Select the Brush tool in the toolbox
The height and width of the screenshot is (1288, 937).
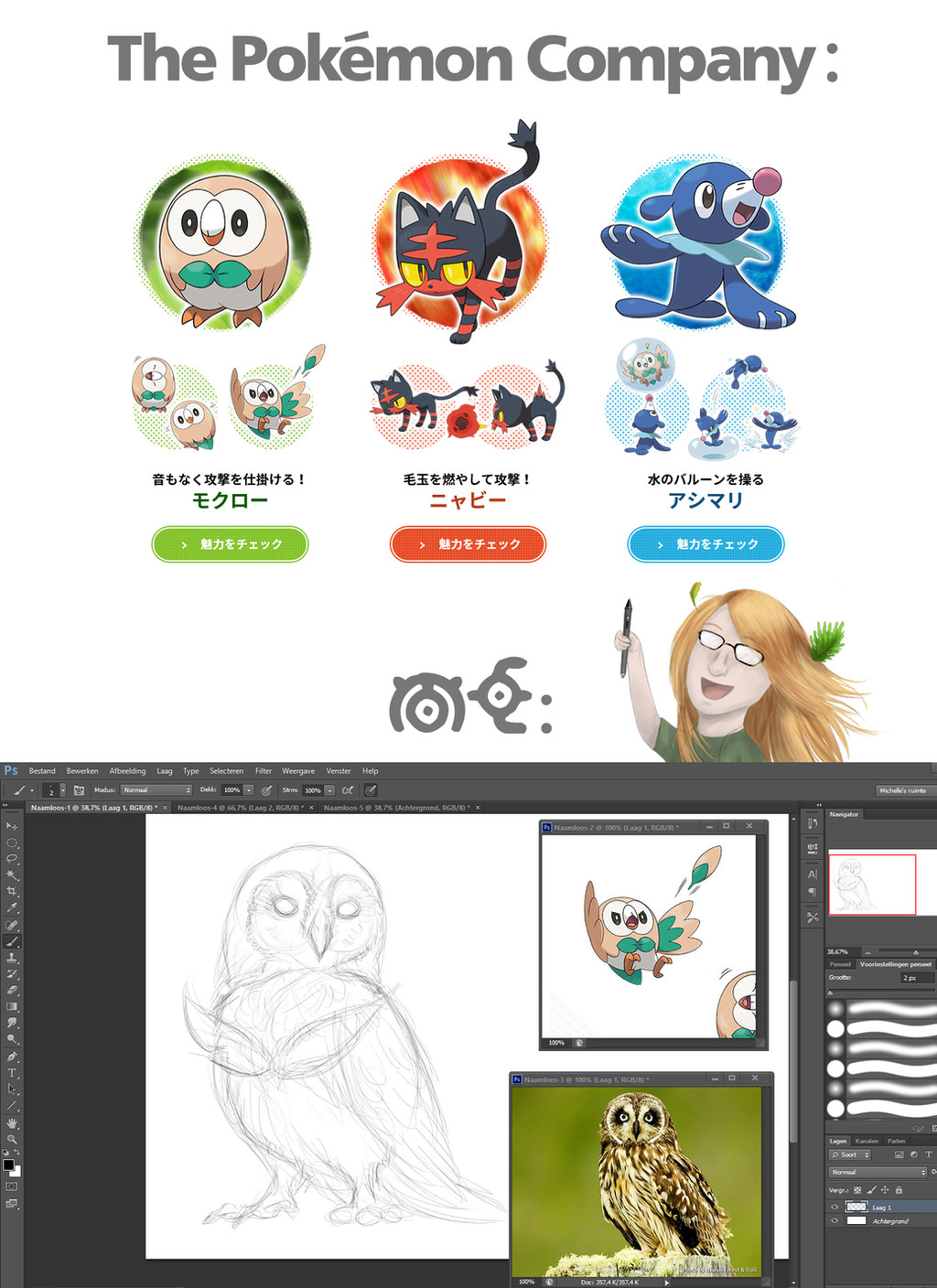[x=12, y=941]
